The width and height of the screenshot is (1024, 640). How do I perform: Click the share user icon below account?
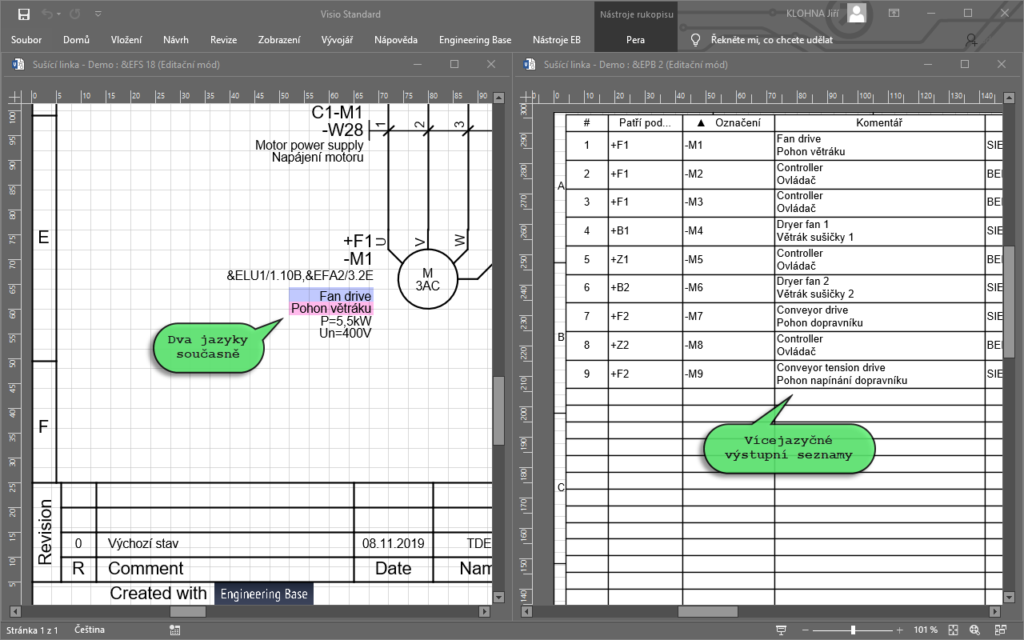click(x=971, y=41)
